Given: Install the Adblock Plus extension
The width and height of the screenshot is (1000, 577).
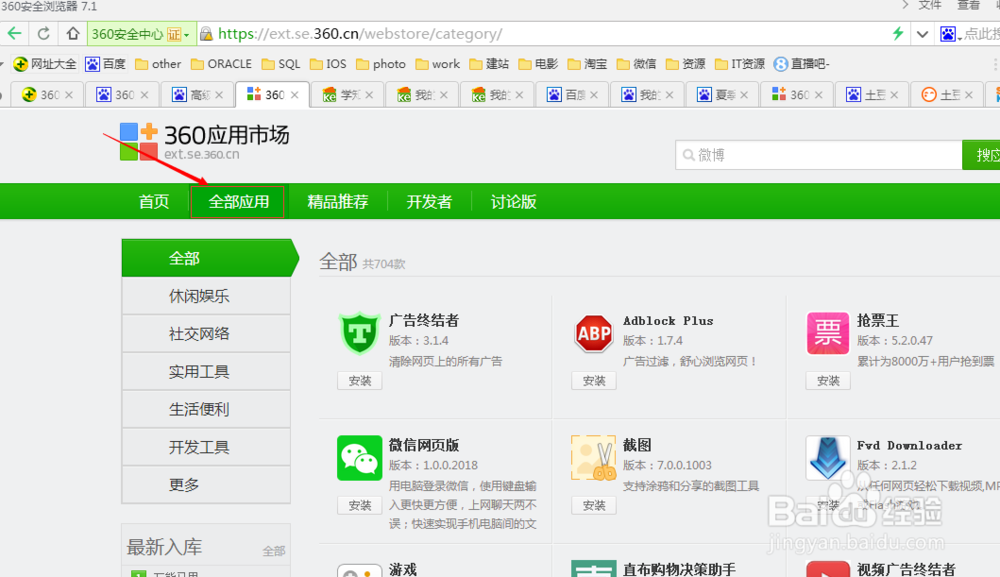Looking at the screenshot, I should [594, 381].
